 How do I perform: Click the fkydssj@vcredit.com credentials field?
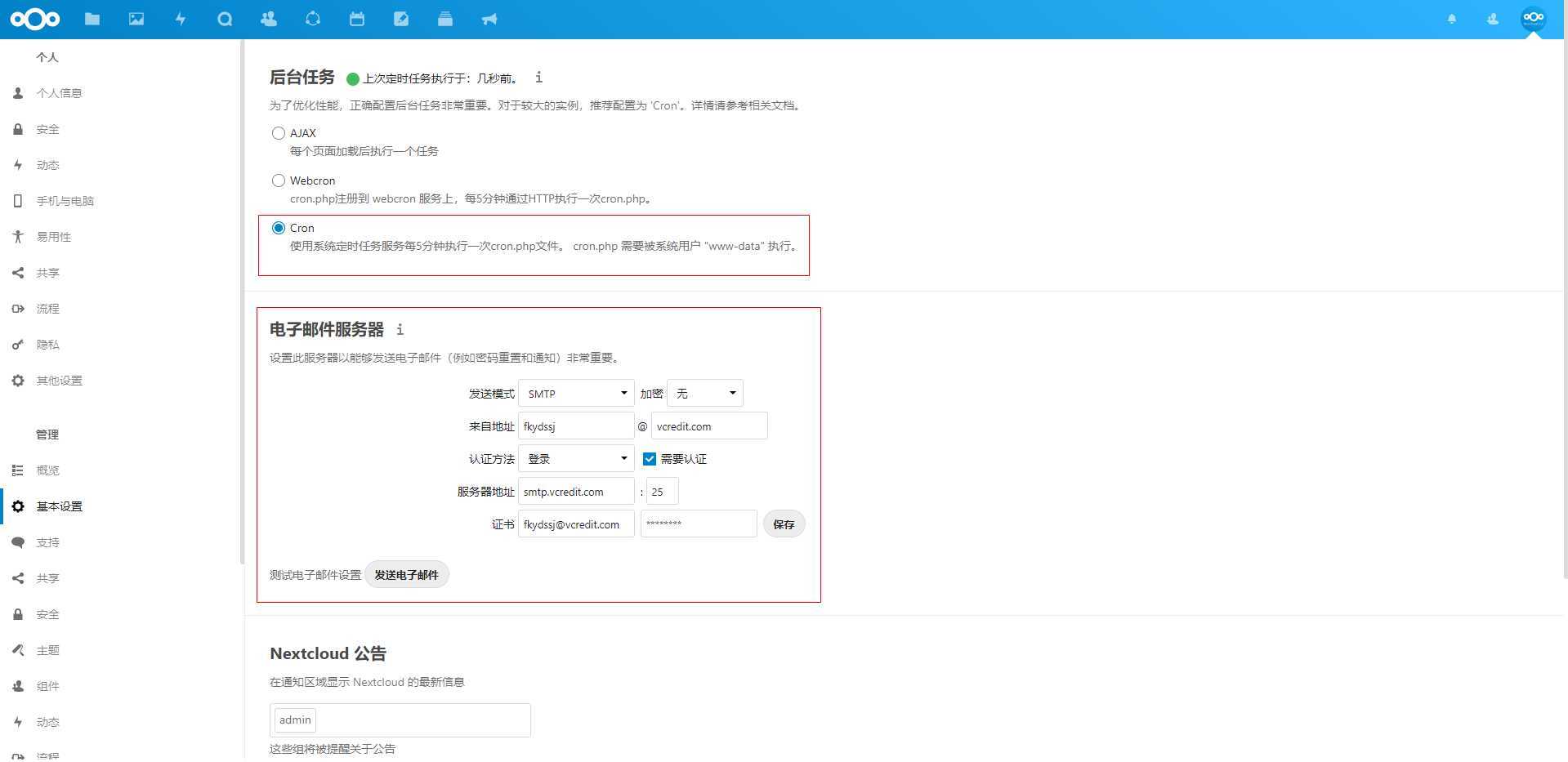[576, 524]
